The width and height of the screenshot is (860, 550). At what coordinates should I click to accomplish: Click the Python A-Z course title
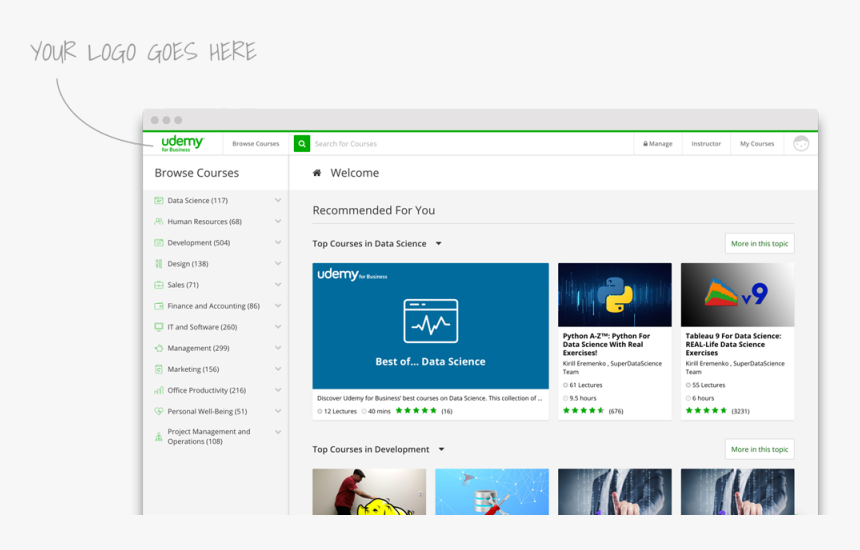(x=606, y=344)
